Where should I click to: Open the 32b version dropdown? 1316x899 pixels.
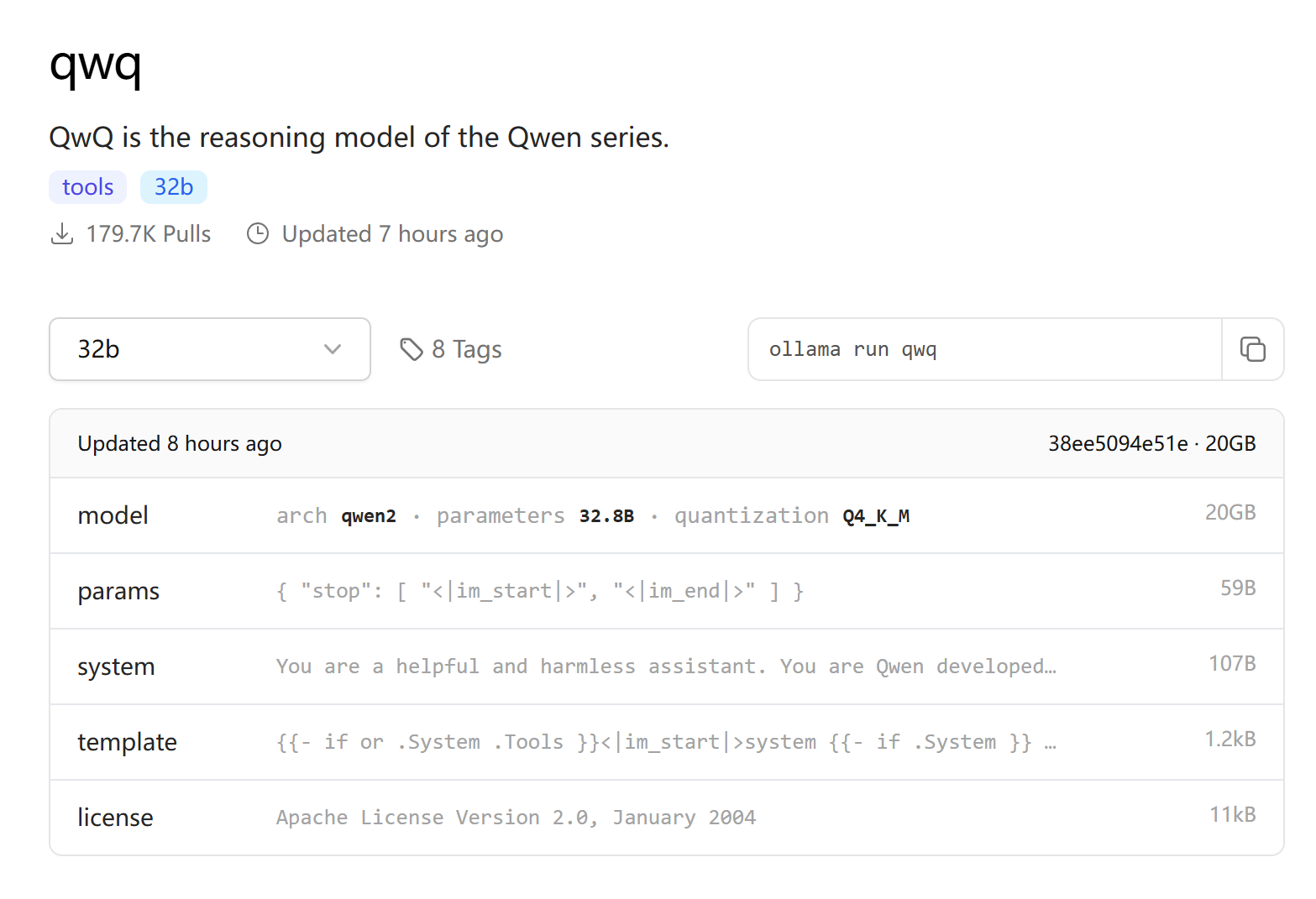pos(210,349)
